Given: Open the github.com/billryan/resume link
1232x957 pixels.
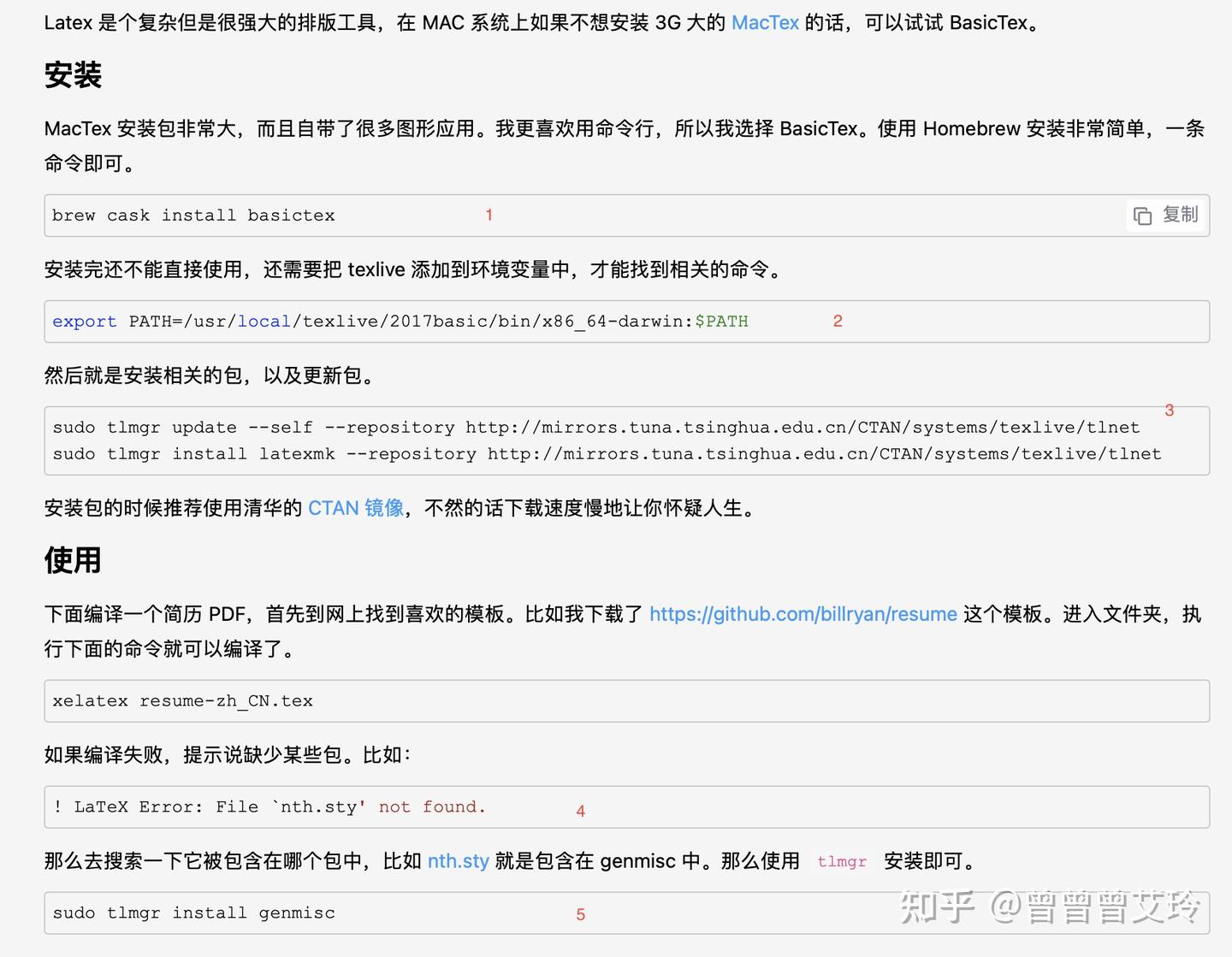Looking at the screenshot, I should 803,614.
